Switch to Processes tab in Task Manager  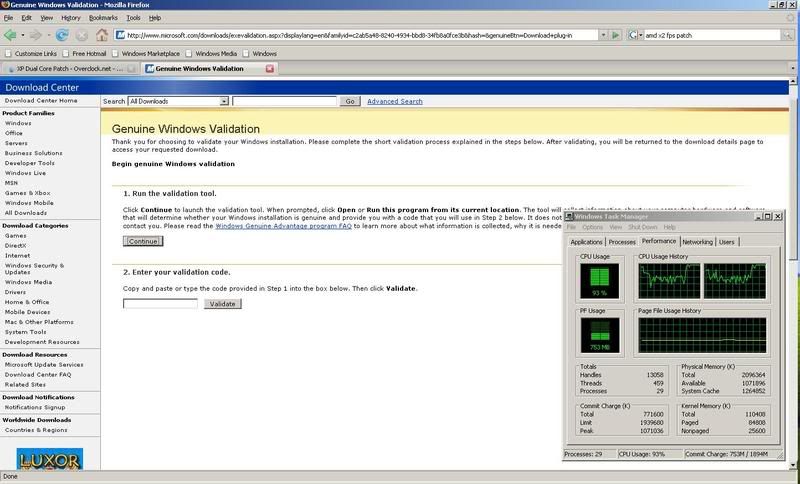[x=621, y=242]
